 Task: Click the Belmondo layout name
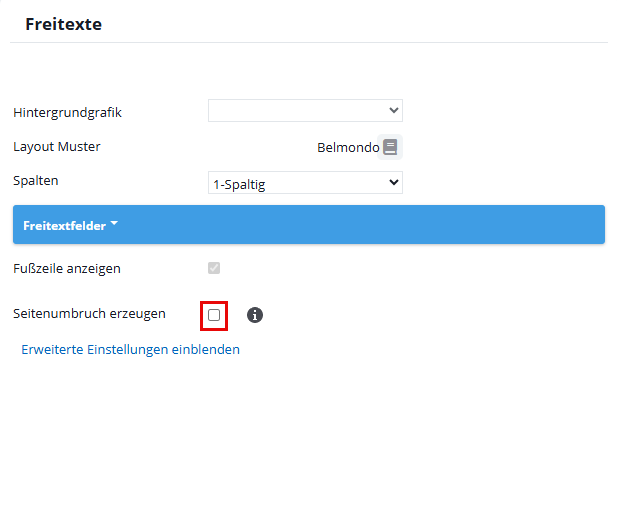[347, 148]
